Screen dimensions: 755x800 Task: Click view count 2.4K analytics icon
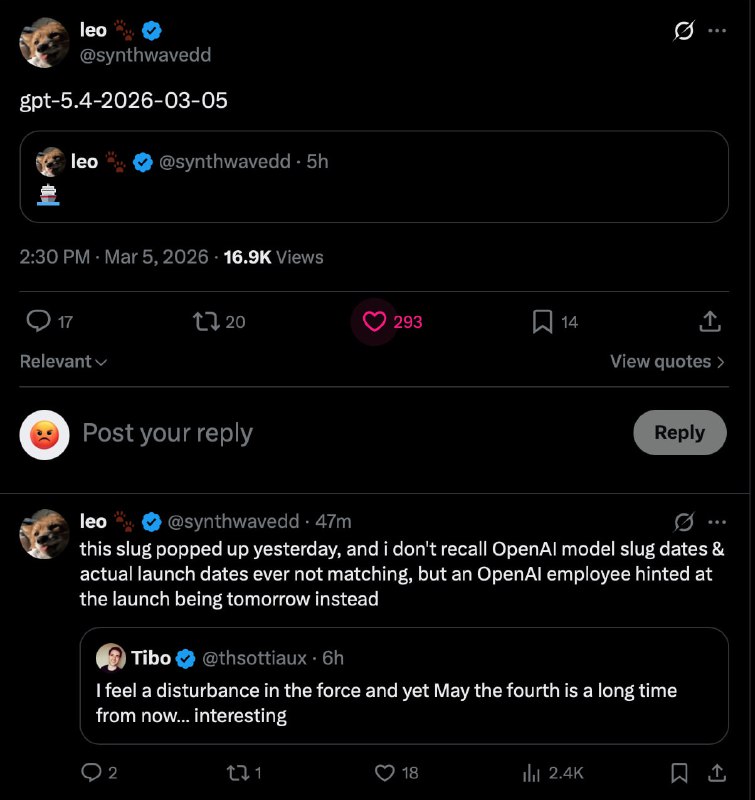[x=531, y=772]
